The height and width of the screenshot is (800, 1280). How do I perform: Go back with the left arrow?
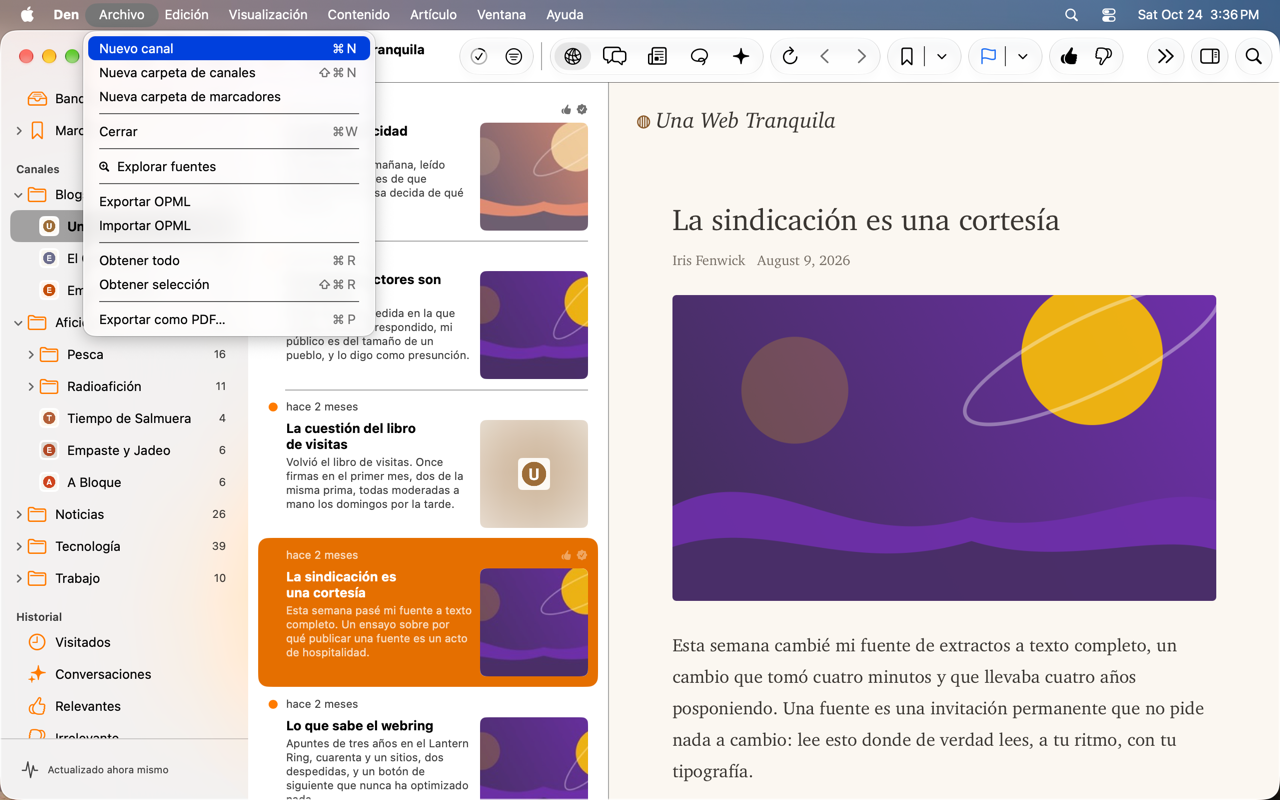click(x=825, y=57)
